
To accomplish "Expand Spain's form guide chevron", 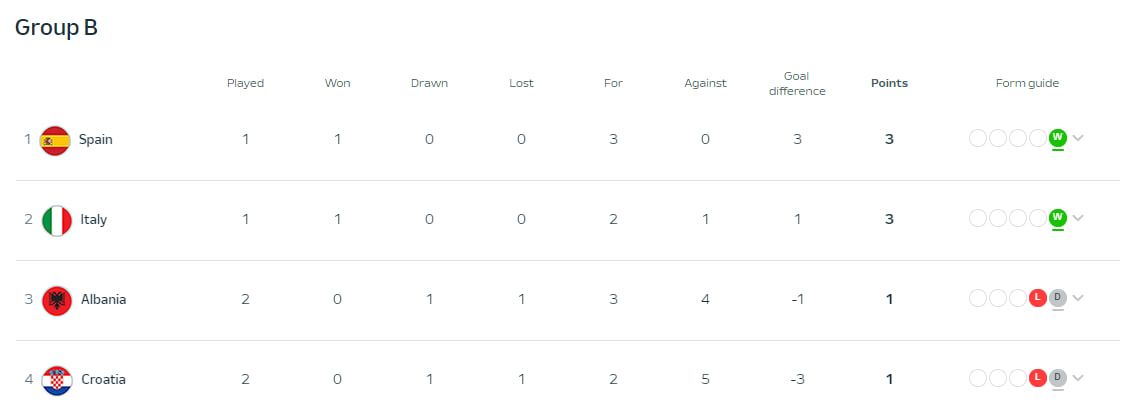I will tap(1078, 138).
